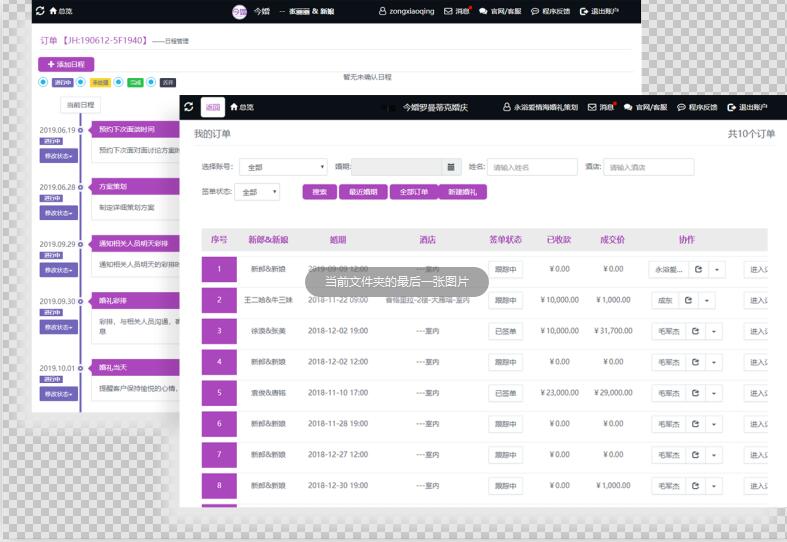Open the 婚礼彩排 schedule entry
Image resolution: width=787 pixels, height=542 pixels.
point(135,301)
